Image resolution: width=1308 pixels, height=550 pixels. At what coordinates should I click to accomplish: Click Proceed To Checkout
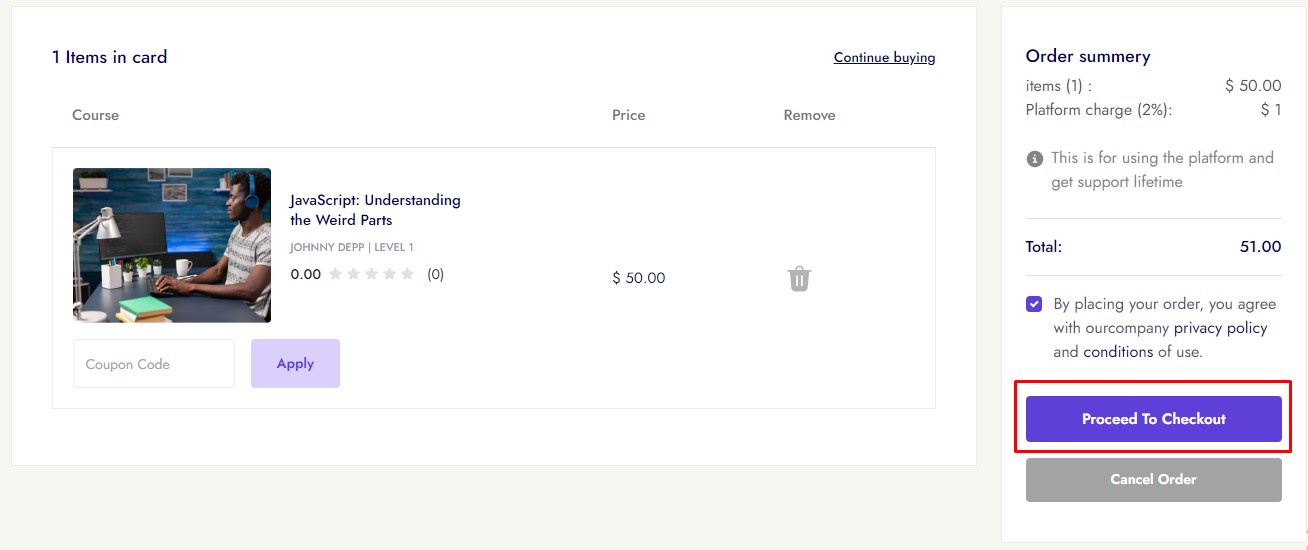1153,419
